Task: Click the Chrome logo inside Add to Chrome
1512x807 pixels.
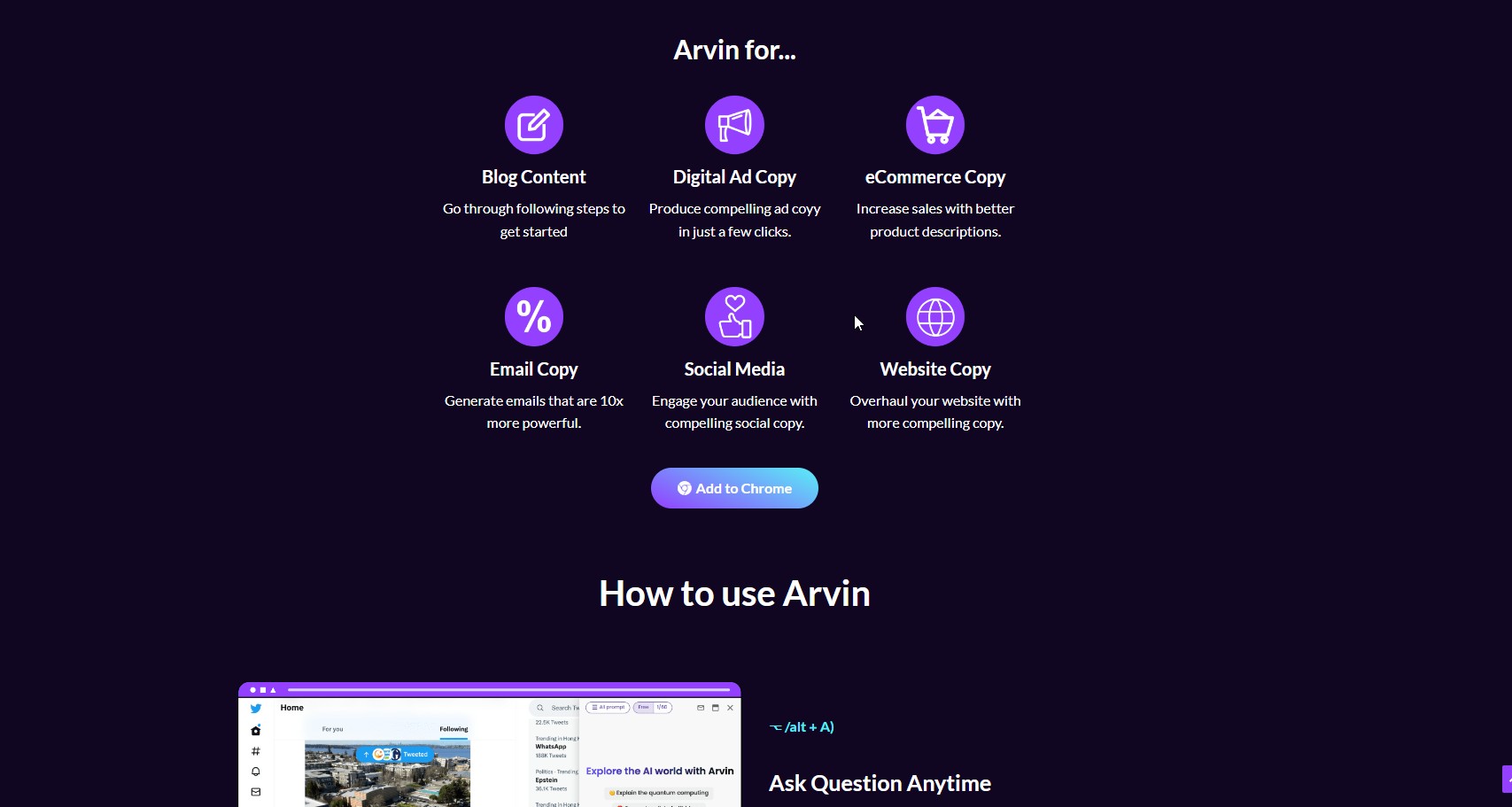Action: (684, 488)
